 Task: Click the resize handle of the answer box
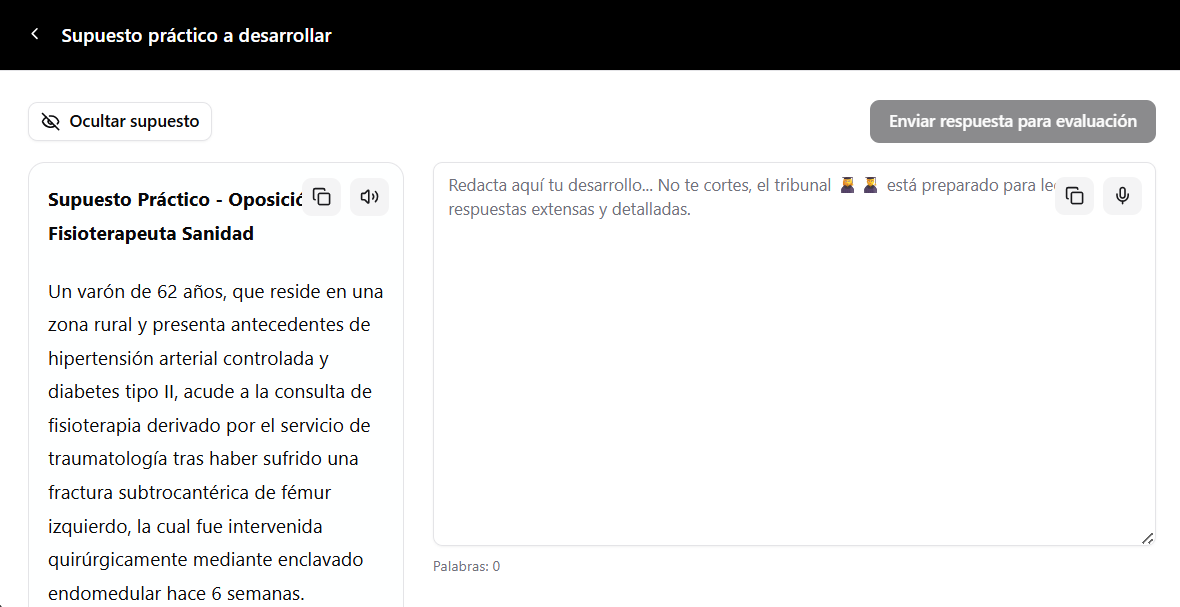click(x=1146, y=539)
